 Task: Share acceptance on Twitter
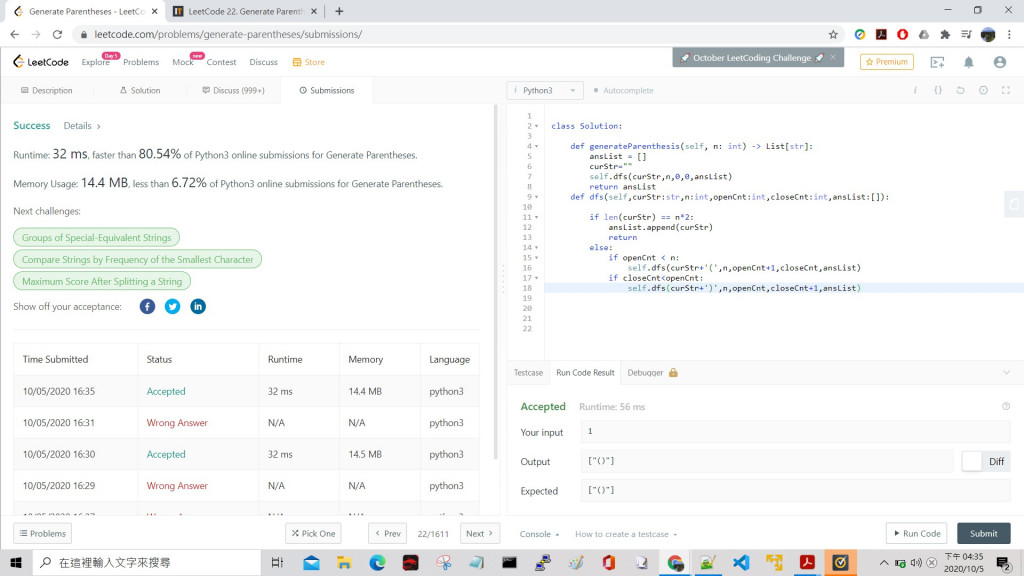tap(172, 306)
